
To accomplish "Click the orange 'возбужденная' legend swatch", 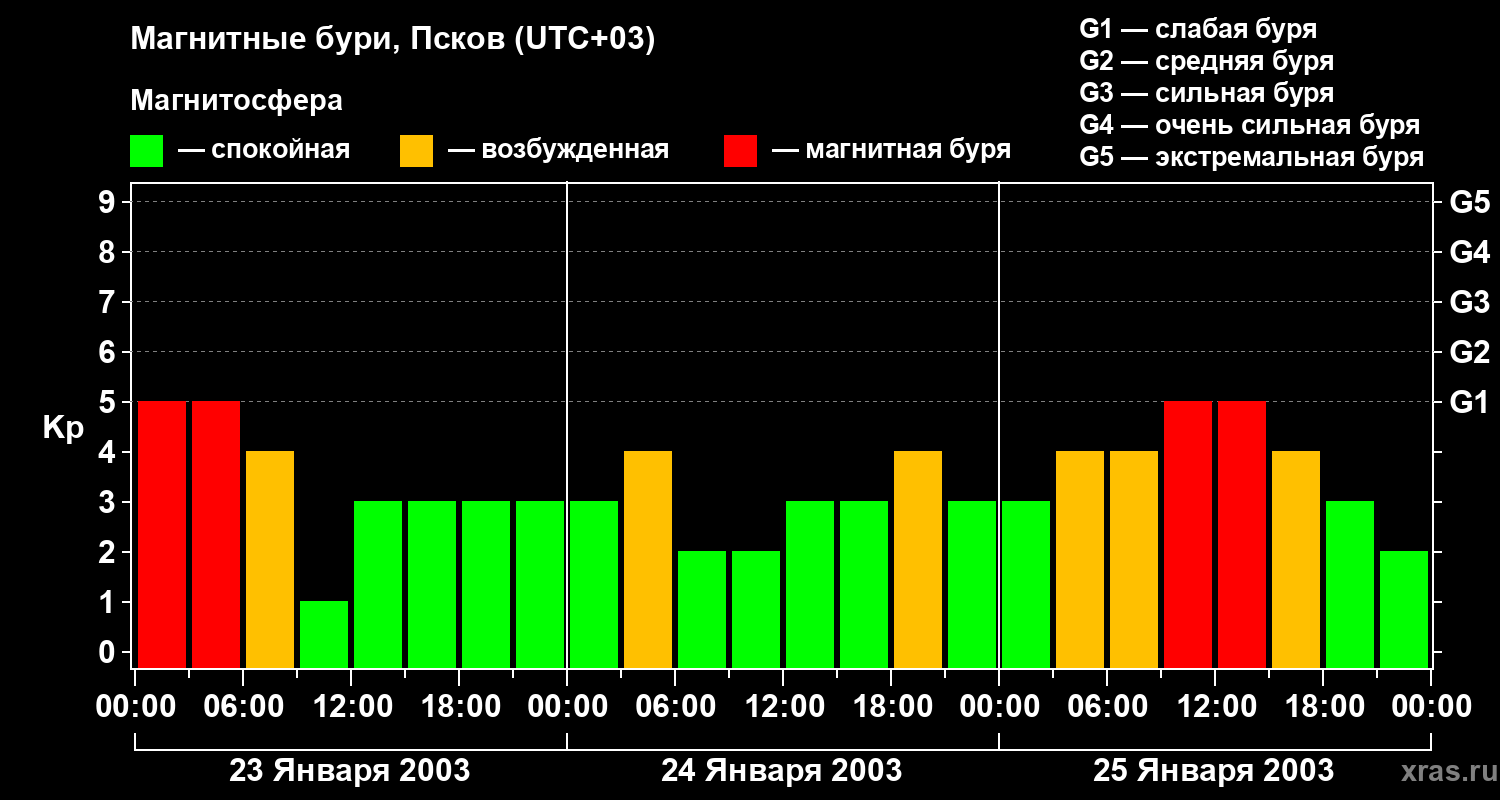I will 416,150.
